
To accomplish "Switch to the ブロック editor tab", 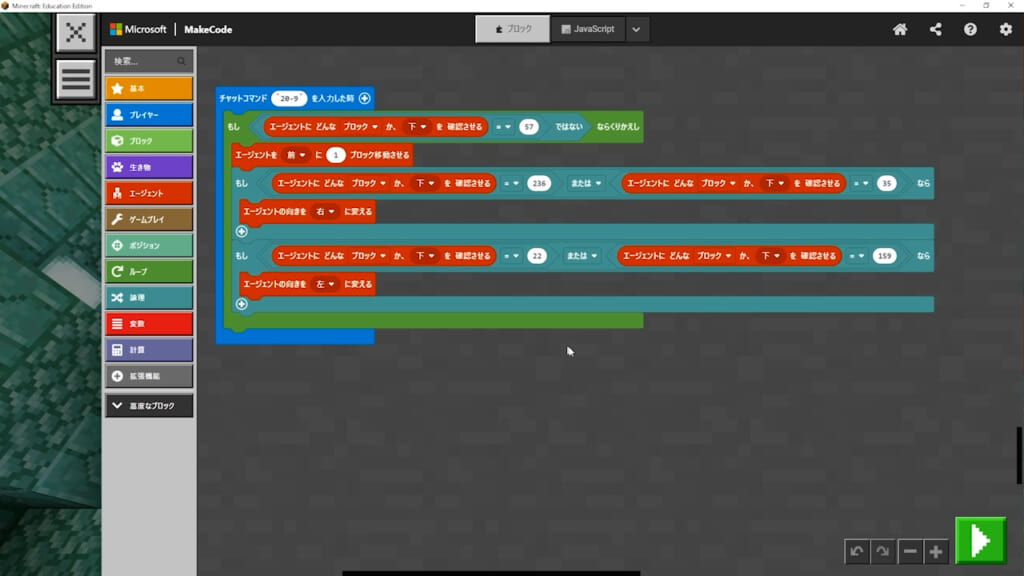I will click(512, 29).
